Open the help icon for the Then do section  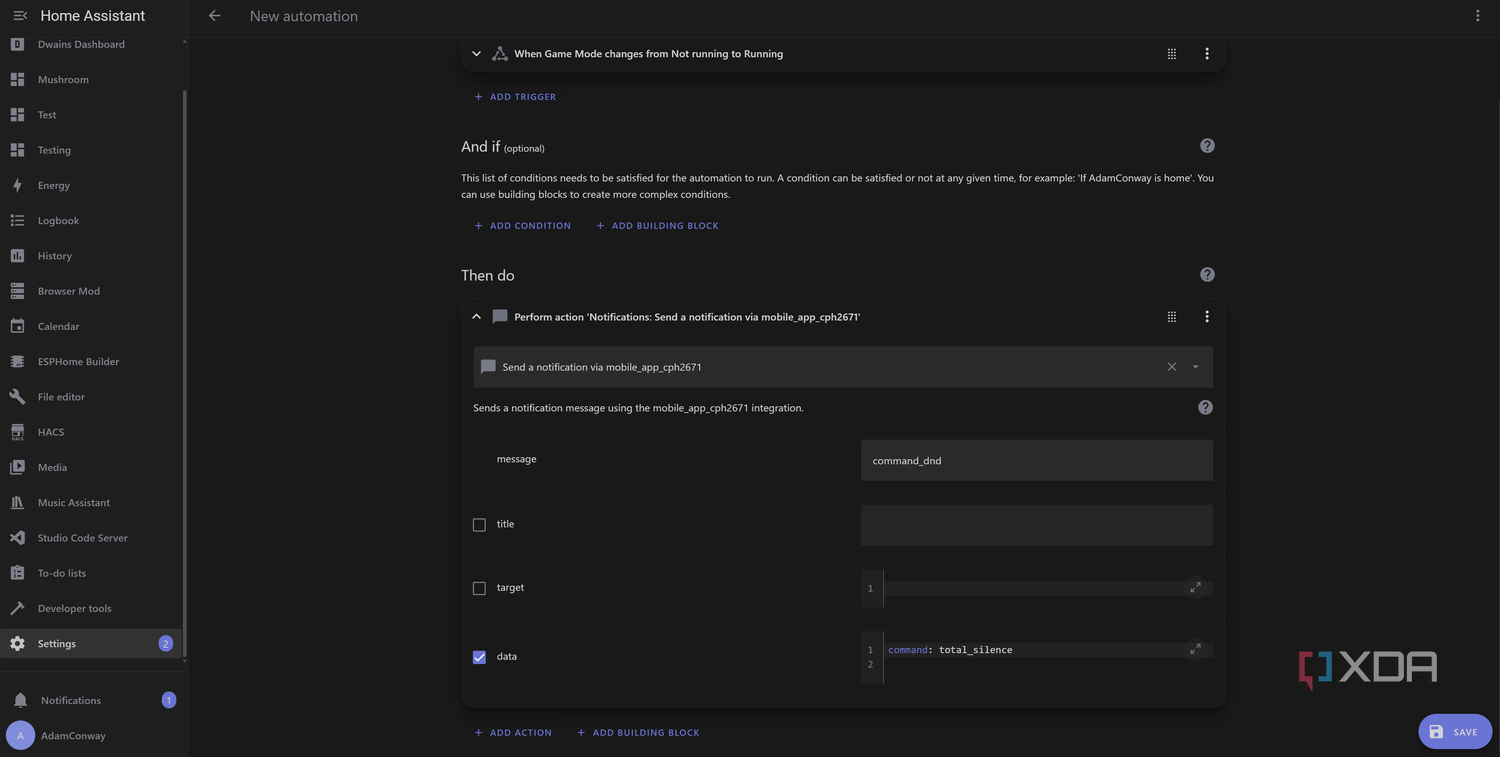1207,275
